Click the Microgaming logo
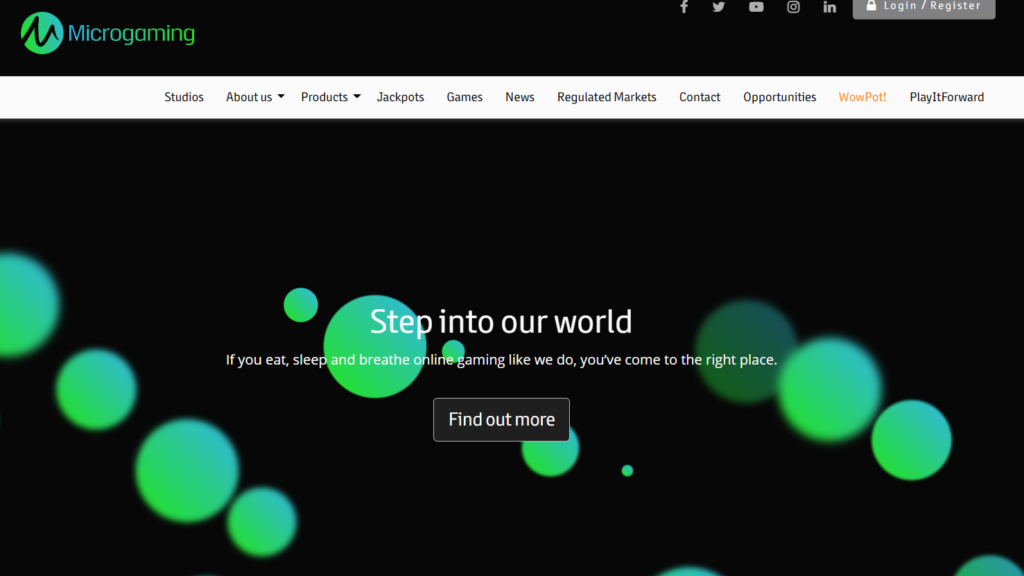Viewport: 1024px width, 576px height. 108,33
